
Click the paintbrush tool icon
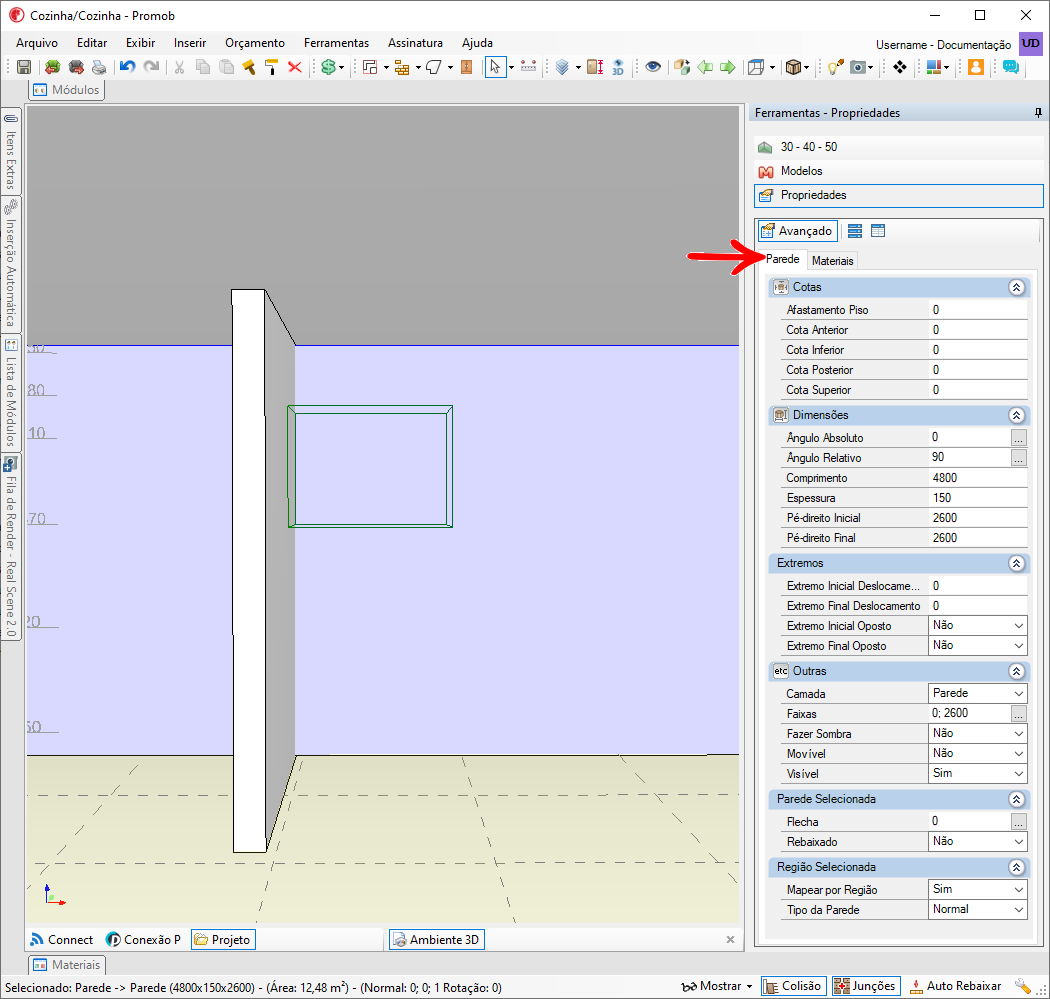tap(249, 67)
